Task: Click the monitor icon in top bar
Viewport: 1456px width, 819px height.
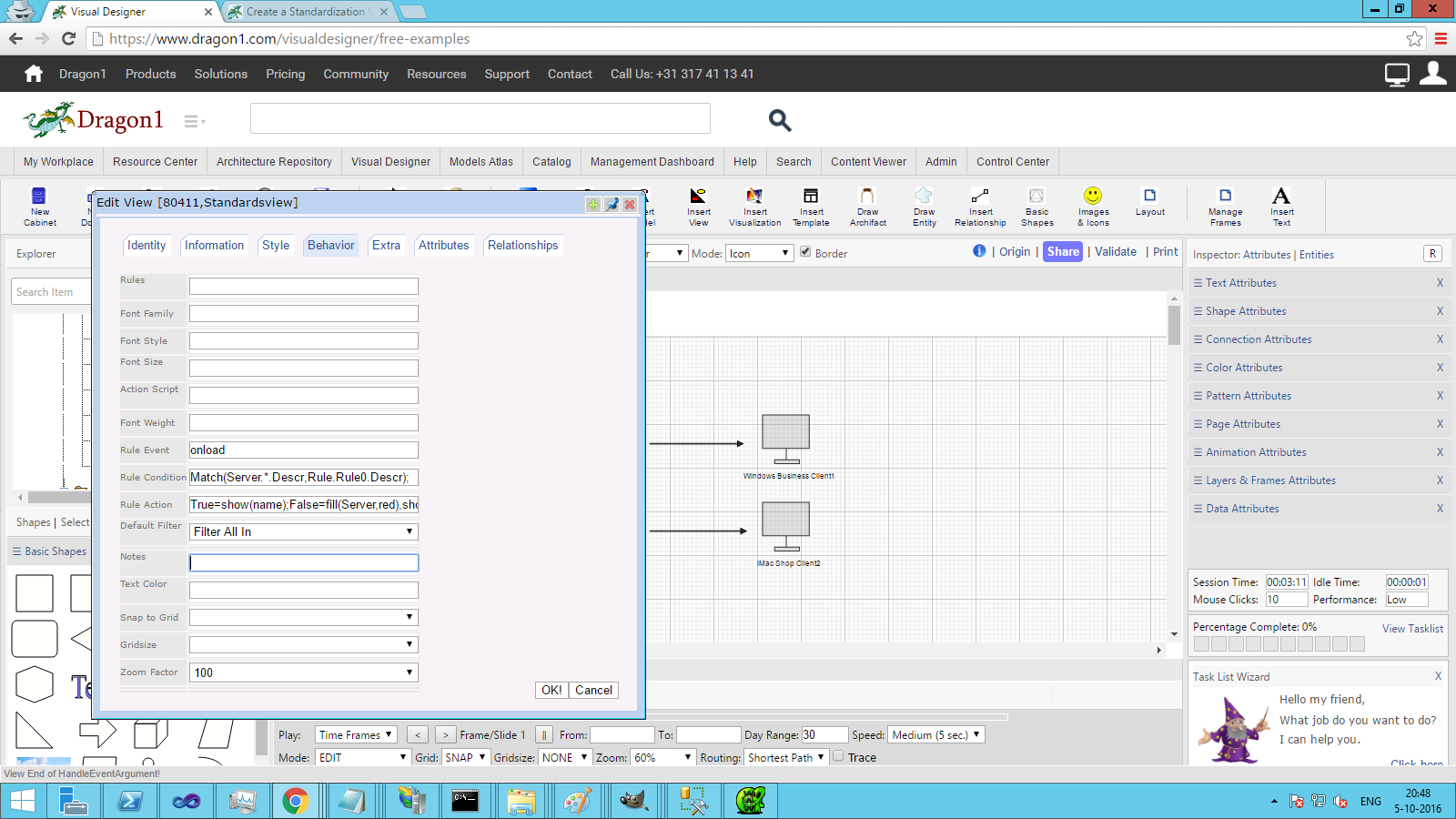Action: pyautogui.click(x=1397, y=75)
